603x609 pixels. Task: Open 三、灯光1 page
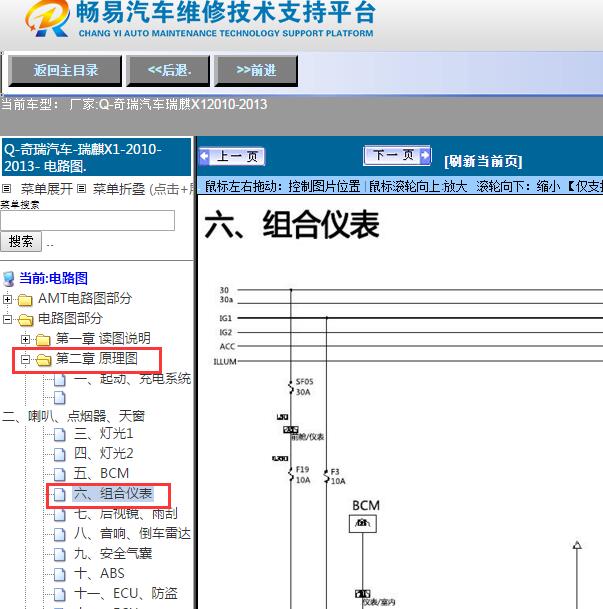104,433
